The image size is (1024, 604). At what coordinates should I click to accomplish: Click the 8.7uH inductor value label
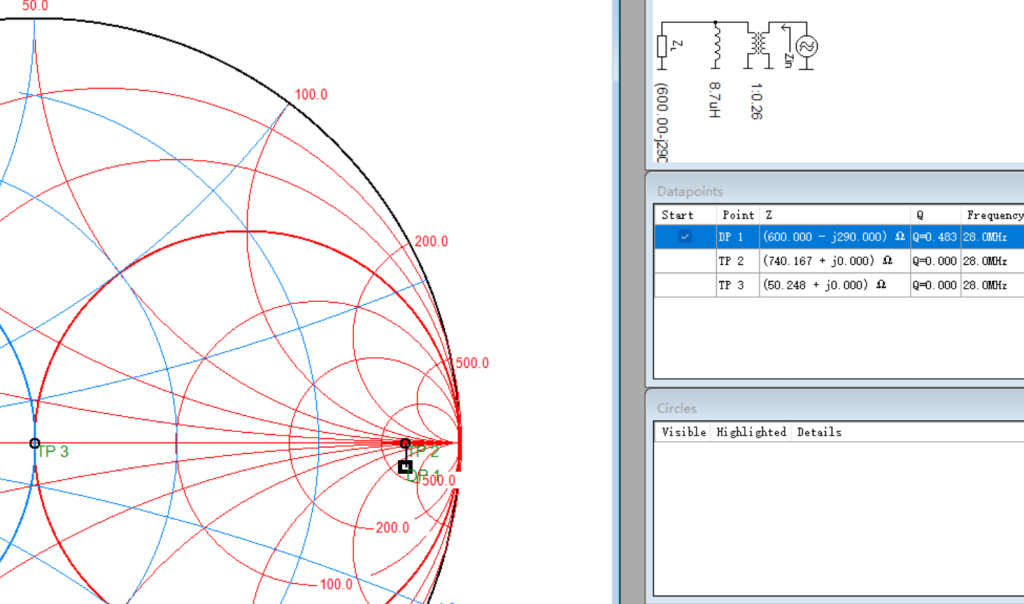pyautogui.click(x=714, y=100)
